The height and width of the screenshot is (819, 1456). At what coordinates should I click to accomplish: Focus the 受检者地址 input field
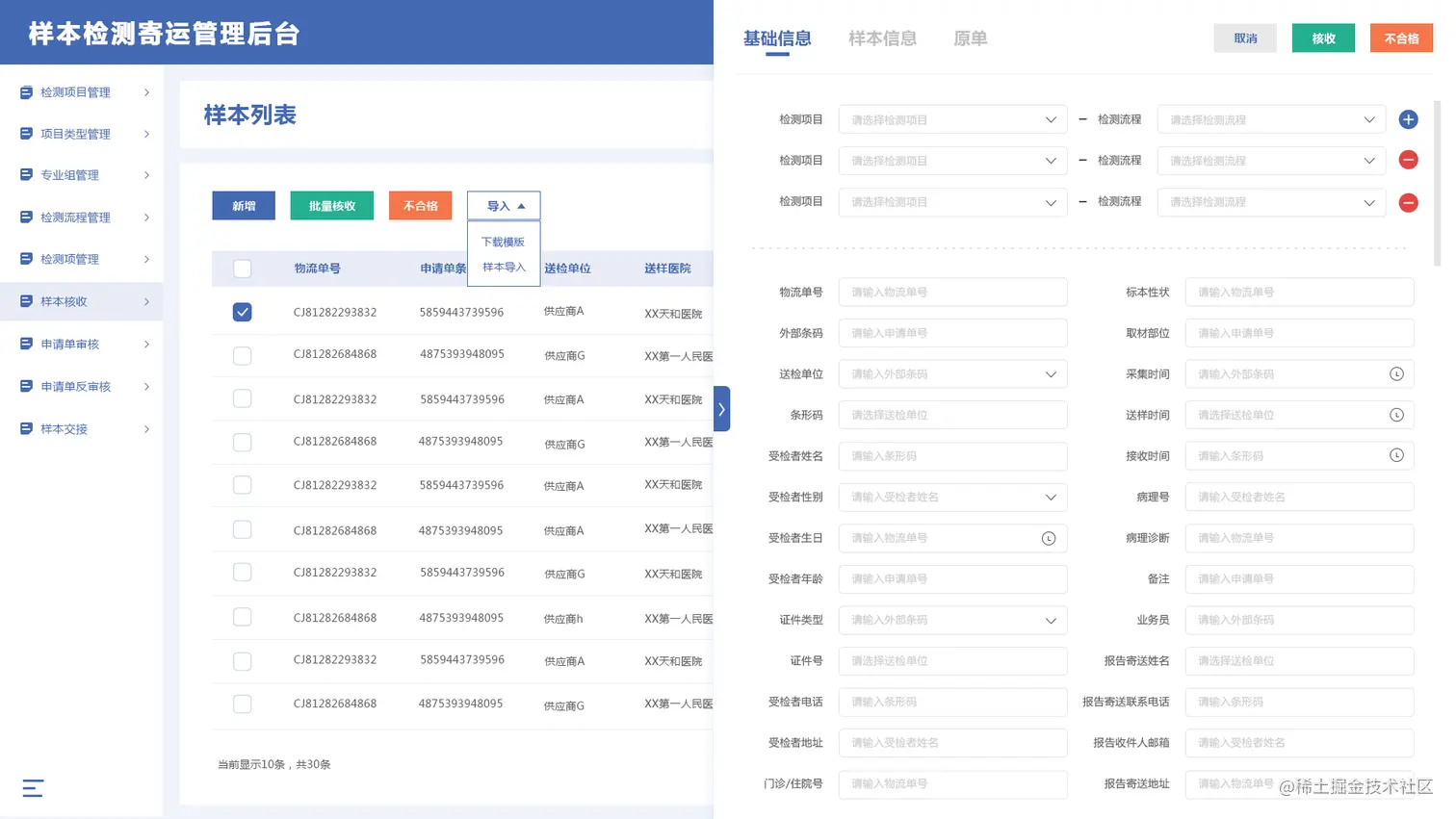tap(952, 743)
